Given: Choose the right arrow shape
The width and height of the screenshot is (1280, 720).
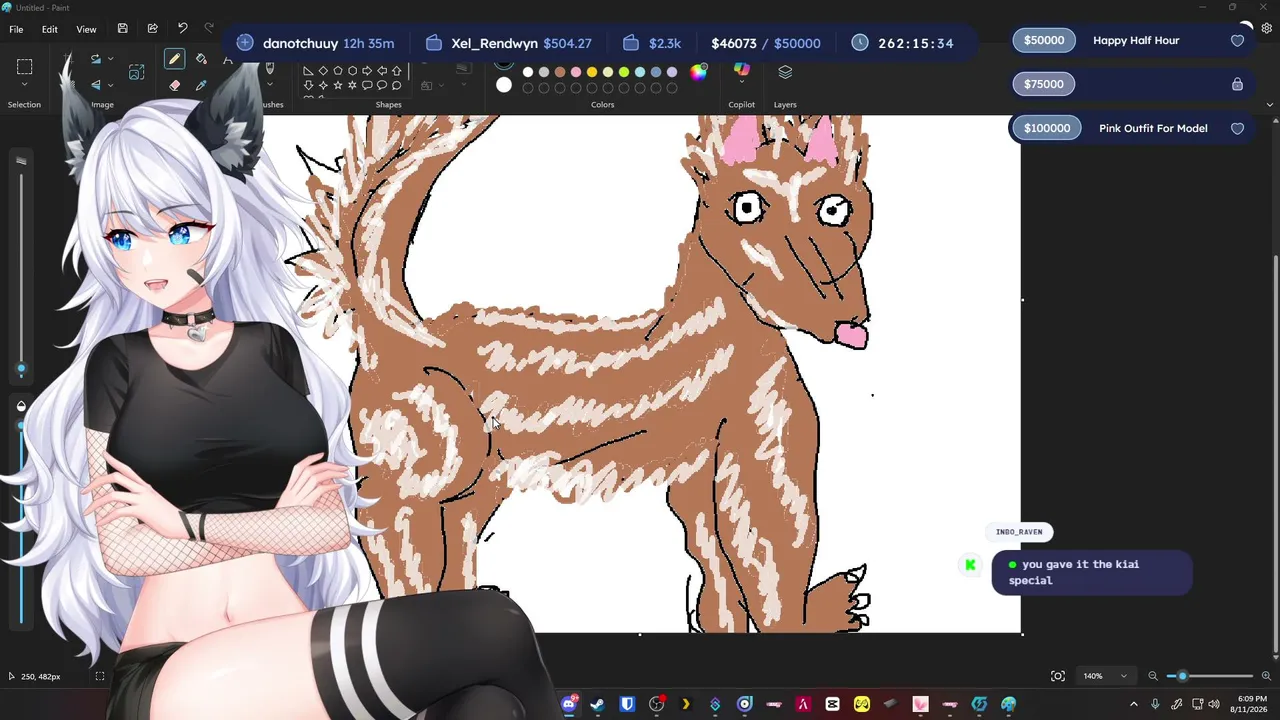Looking at the screenshot, I should 367,71.
